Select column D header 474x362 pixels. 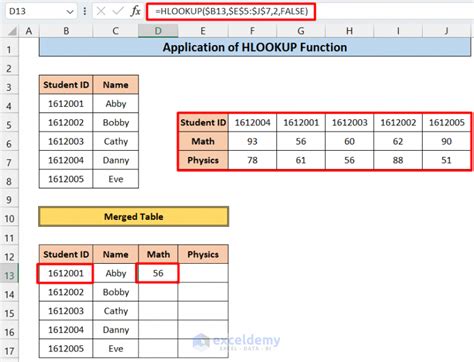(x=158, y=31)
